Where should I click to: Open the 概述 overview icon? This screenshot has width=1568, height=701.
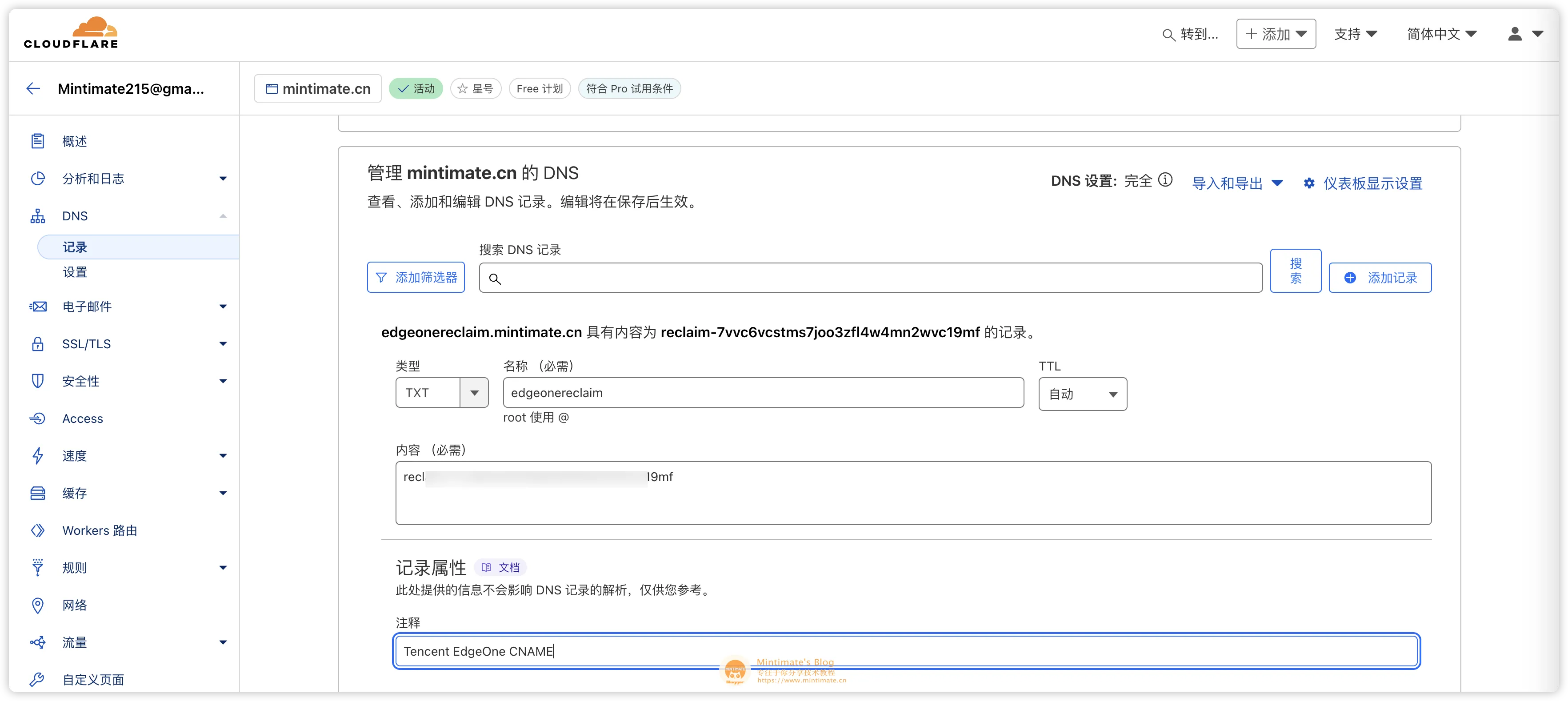[x=38, y=141]
